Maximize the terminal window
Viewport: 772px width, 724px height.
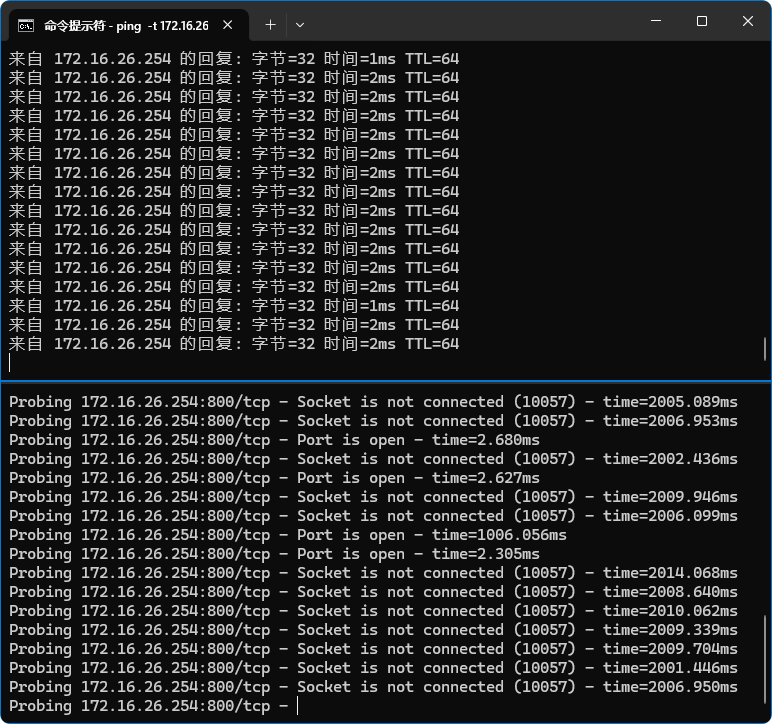702,22
